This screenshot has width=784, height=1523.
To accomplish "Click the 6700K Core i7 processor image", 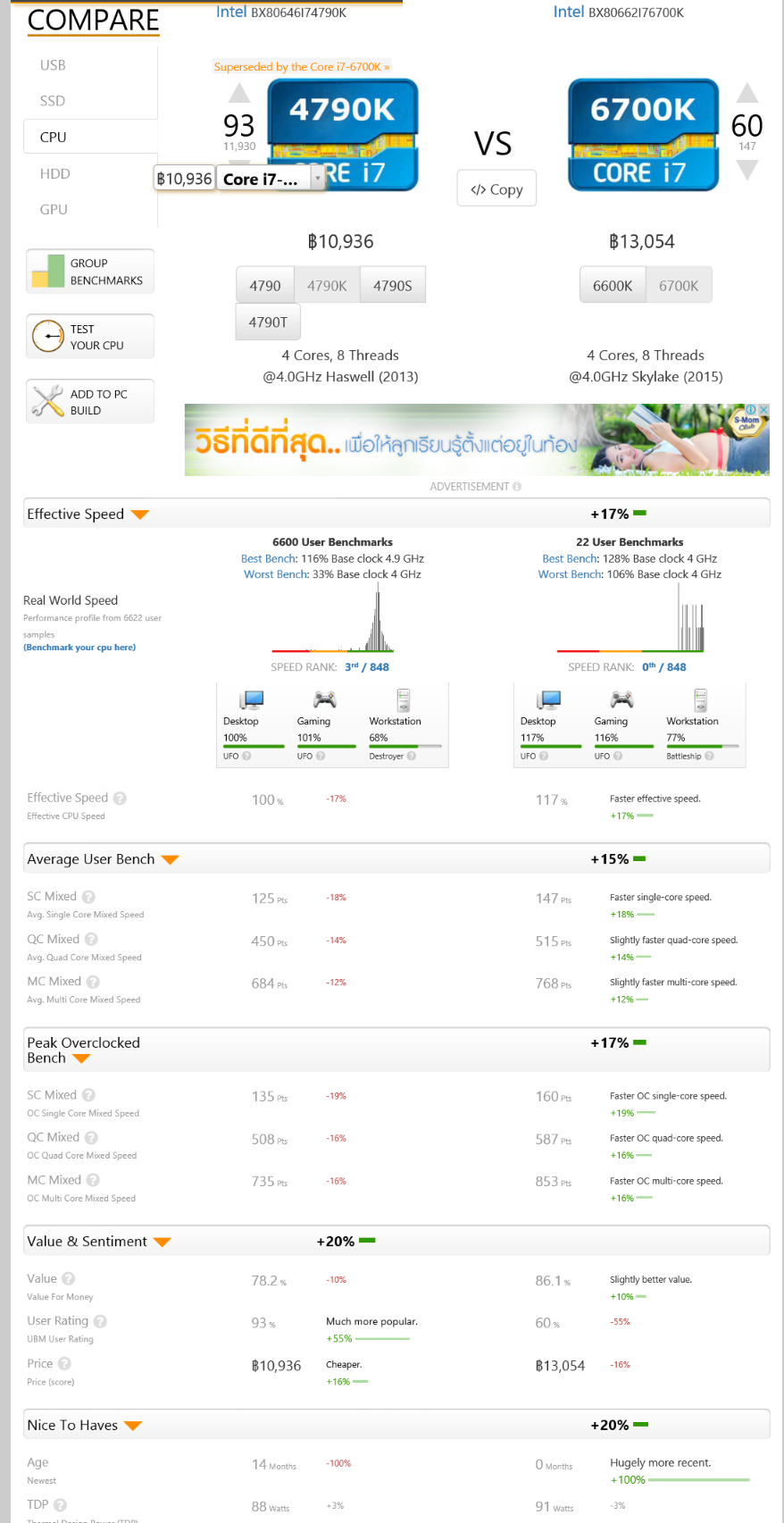I will pos(644,134).
